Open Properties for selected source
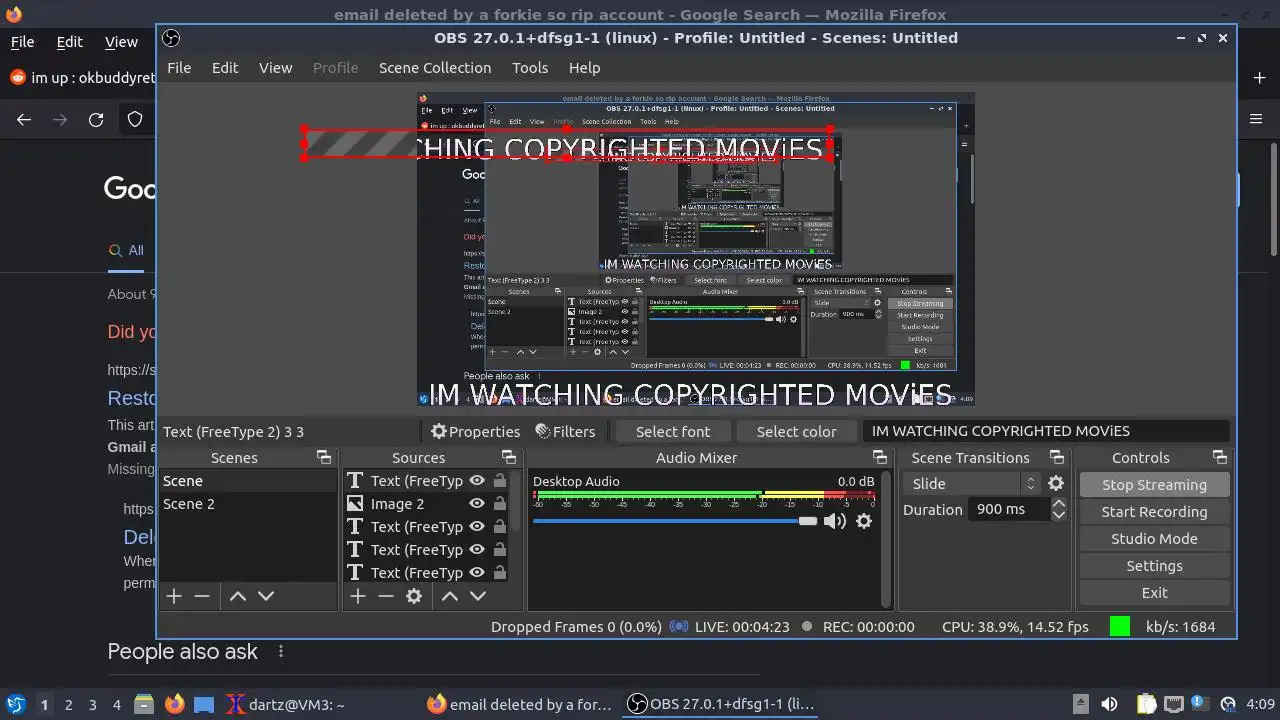 tap(476, 432)
